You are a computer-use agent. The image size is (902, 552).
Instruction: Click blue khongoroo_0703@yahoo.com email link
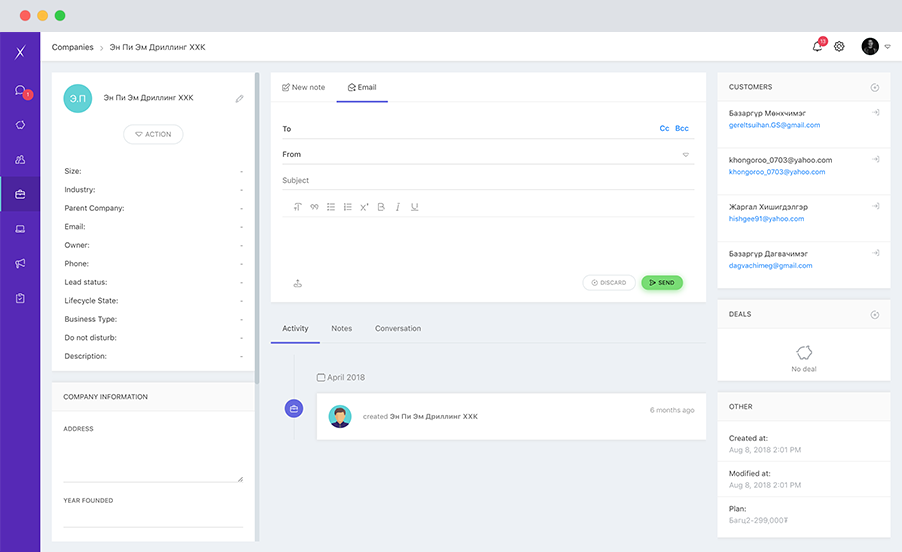[777, 172]
